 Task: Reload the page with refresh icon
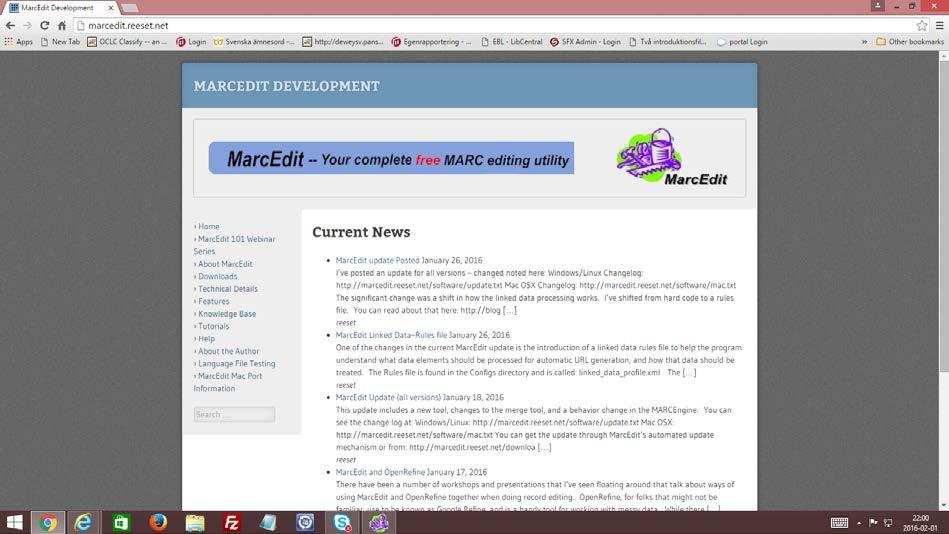pyautogui.click(x=44, y=25)
